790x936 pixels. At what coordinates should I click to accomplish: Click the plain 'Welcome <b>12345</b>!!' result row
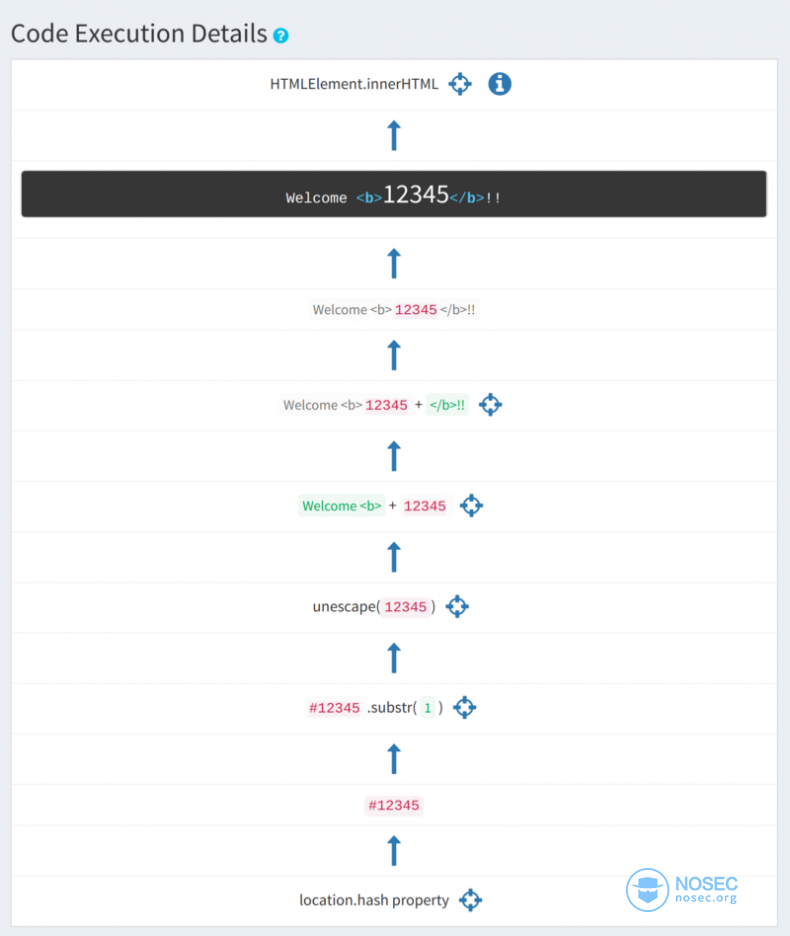pos(394,310)
